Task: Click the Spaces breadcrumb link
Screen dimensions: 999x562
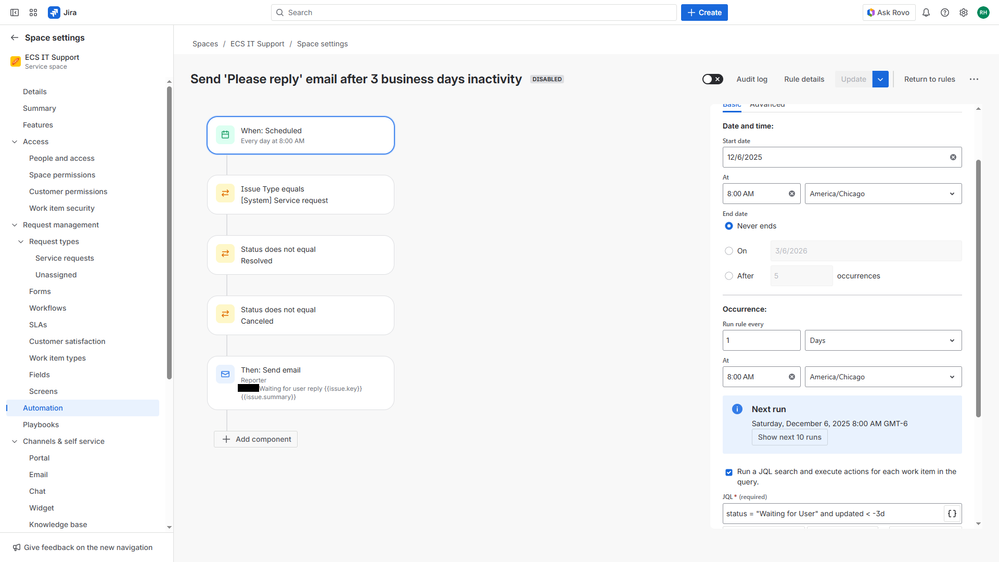Action: (x=205, y=44)
